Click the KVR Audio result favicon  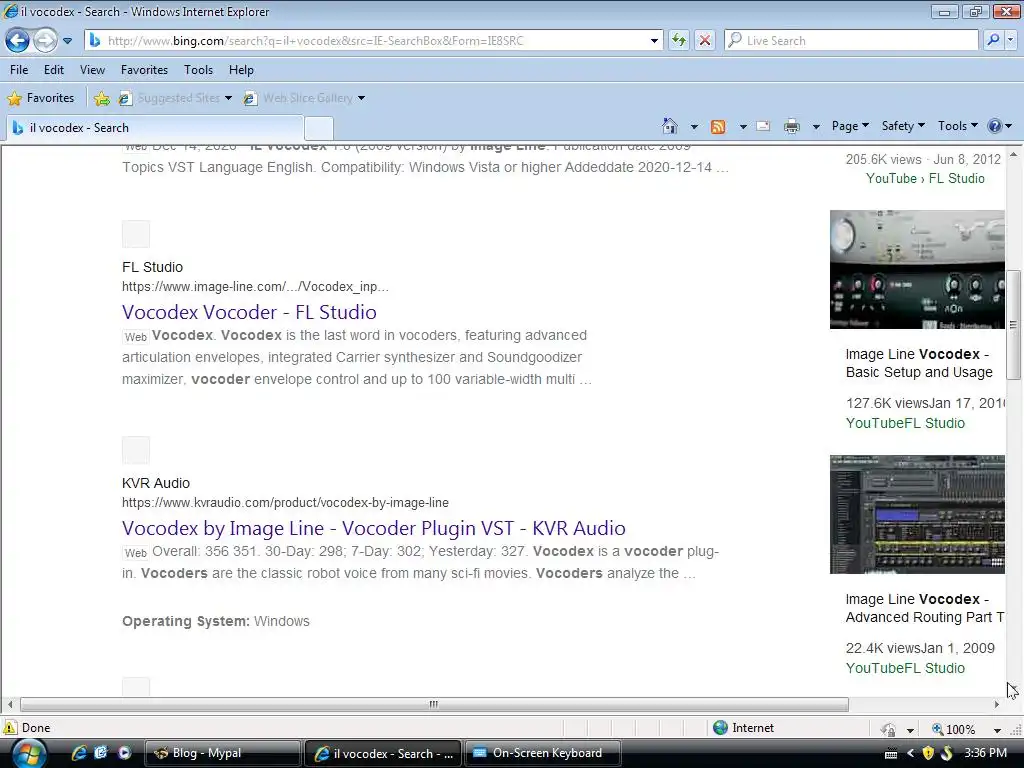coord(136,450)
